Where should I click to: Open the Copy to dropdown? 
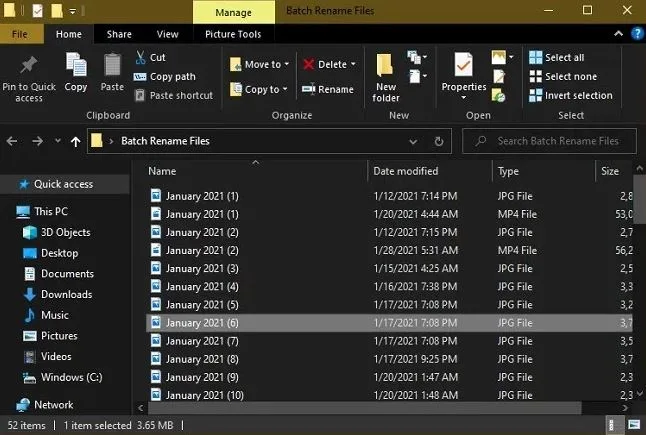[259, 89]
